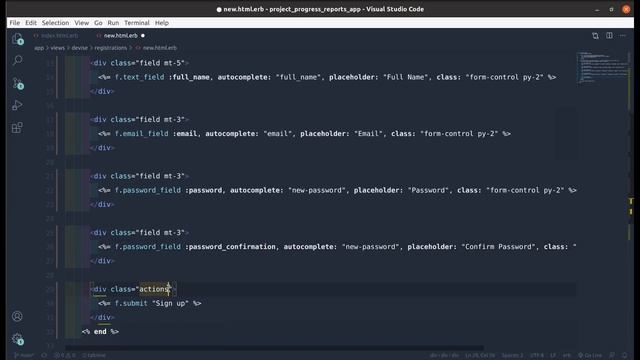Click the notifications bell in status bar

pos(625,355)
